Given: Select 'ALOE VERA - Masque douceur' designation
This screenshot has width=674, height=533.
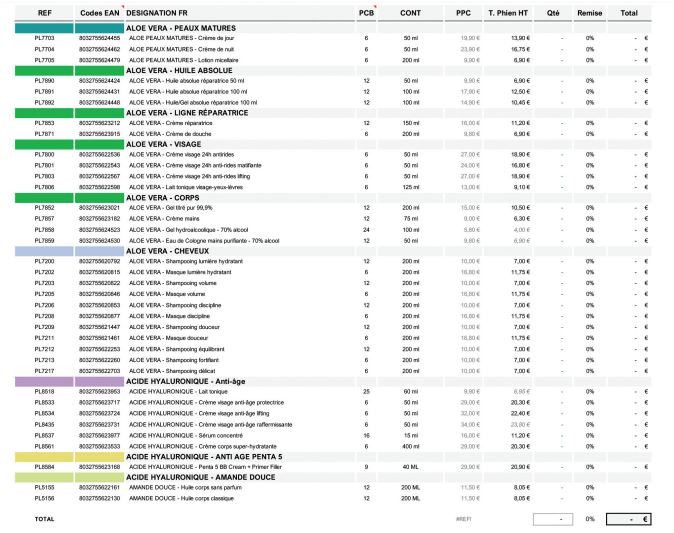Looking at the screenshot, I should 168,338.
